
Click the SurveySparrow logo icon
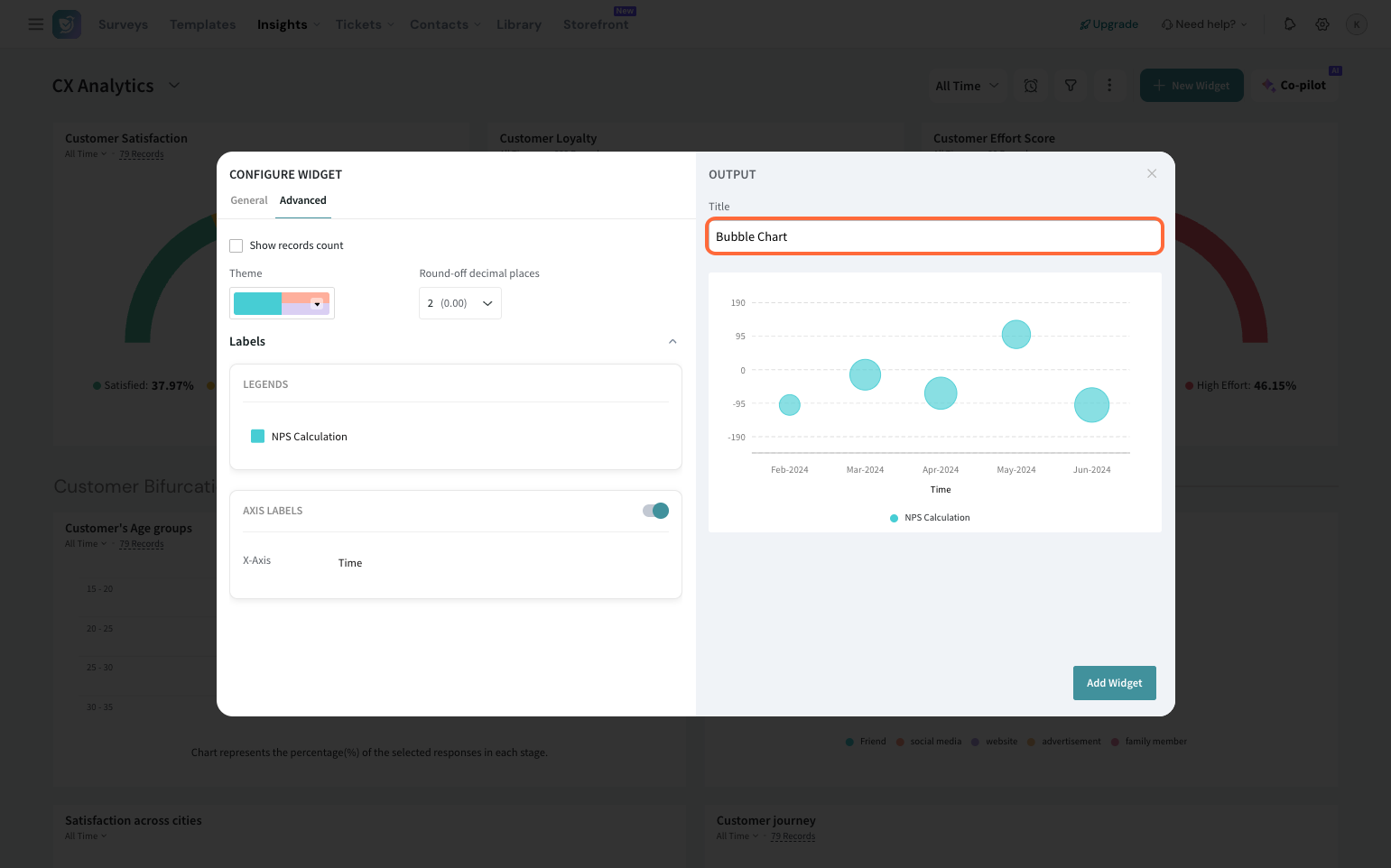coord(67,24)
